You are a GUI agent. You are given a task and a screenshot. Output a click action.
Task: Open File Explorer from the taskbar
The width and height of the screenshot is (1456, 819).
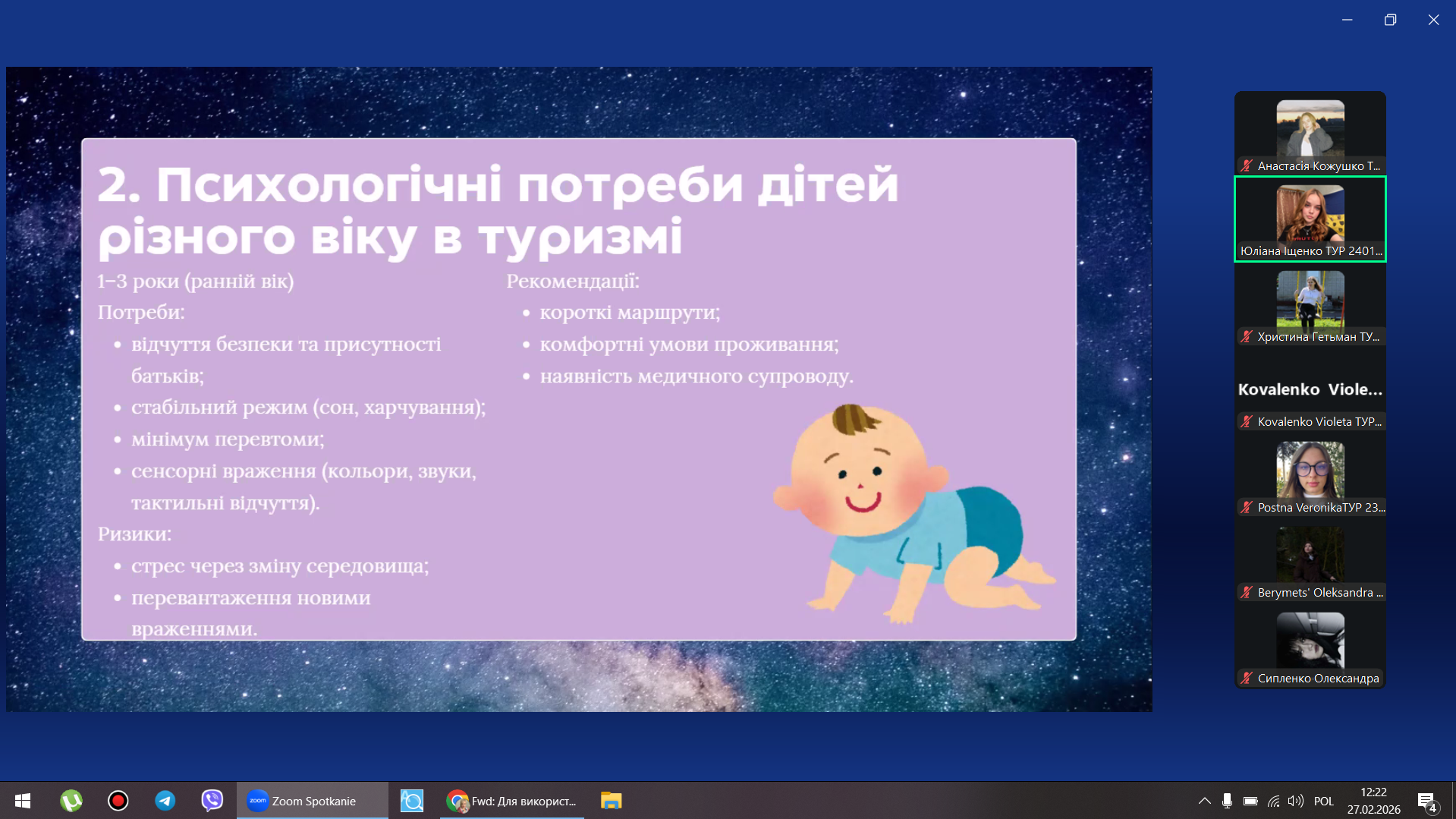pyautogui.click(x=611, y=801)
